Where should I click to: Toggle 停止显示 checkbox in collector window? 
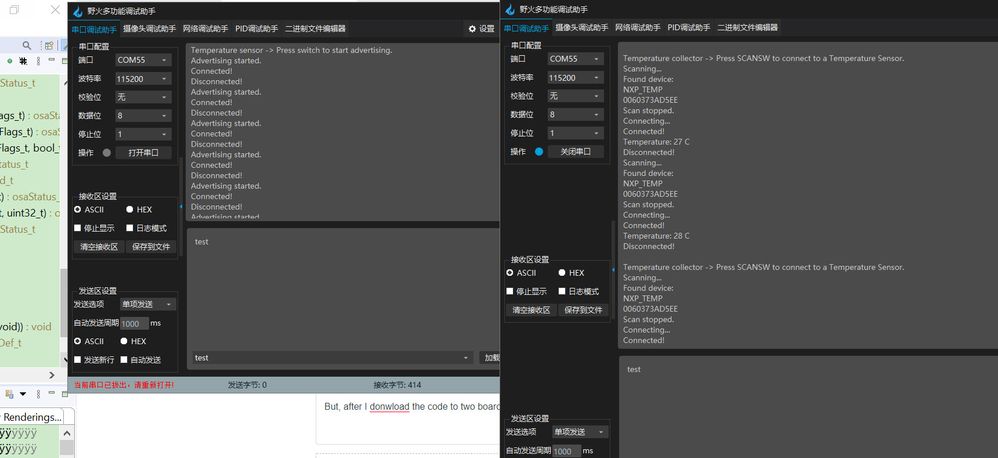(x=510, y=291)
